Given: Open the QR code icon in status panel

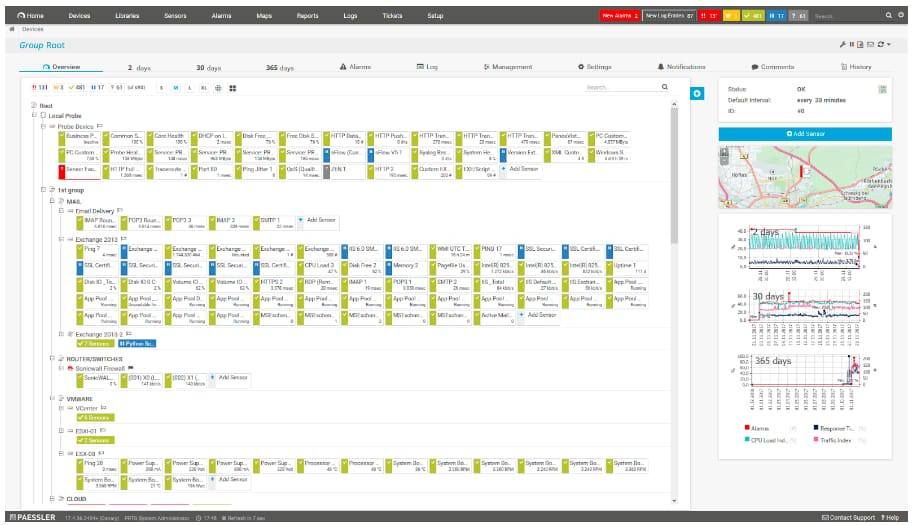Looking at the screenshot, I should coord(883,89).
